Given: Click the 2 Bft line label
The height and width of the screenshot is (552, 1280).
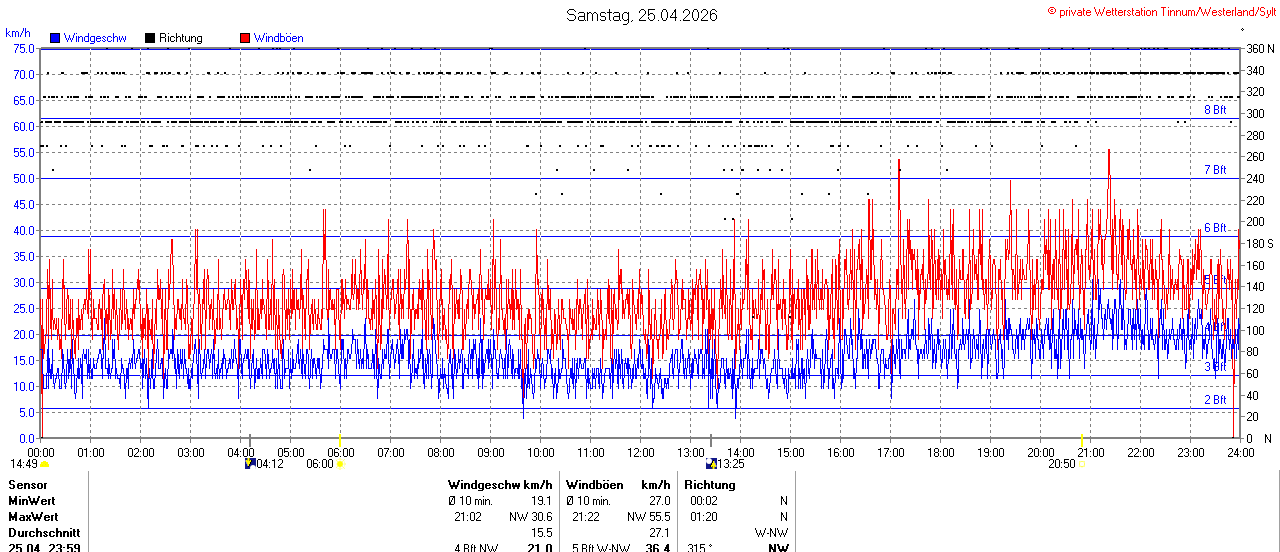Looking at the screenshot, I should [1215, 400].
